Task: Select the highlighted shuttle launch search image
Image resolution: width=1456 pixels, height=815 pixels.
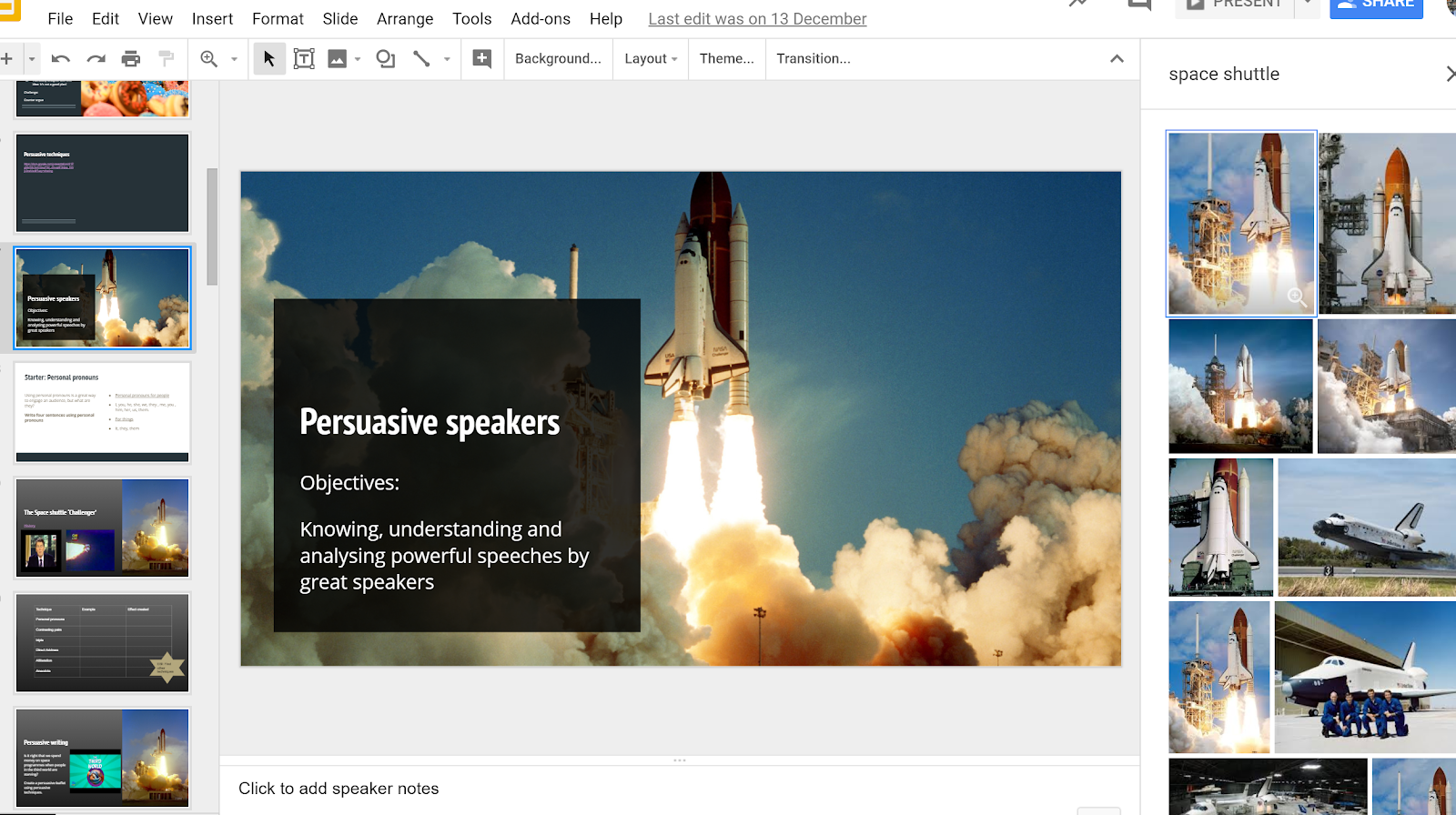Action: 1241,224
